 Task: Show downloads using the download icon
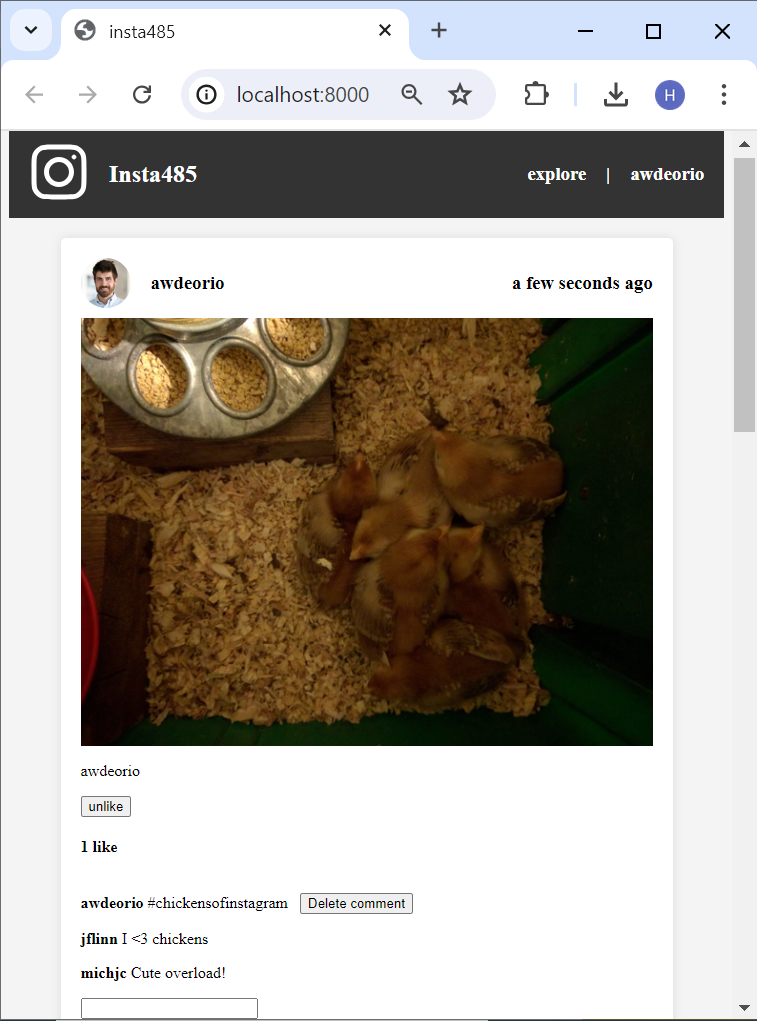click(x=616, y=95)
